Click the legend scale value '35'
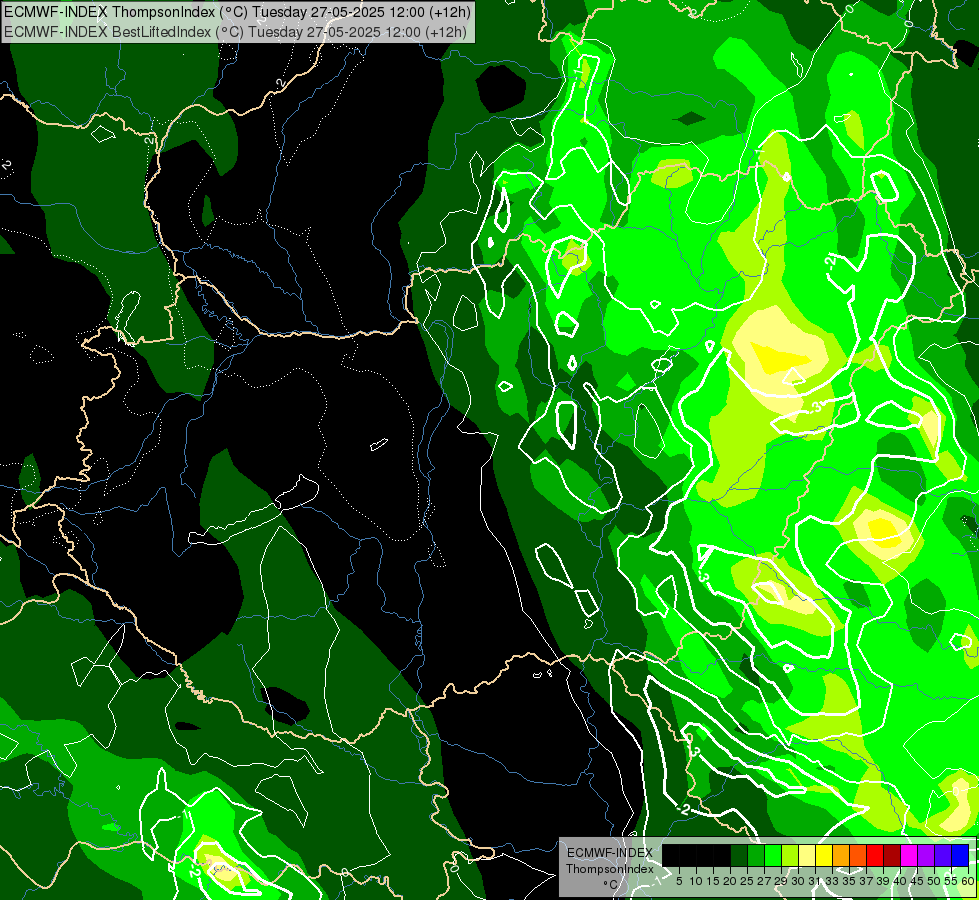This screenshot has height=900, width=979. pyautogui.click(x=849, y=881)
